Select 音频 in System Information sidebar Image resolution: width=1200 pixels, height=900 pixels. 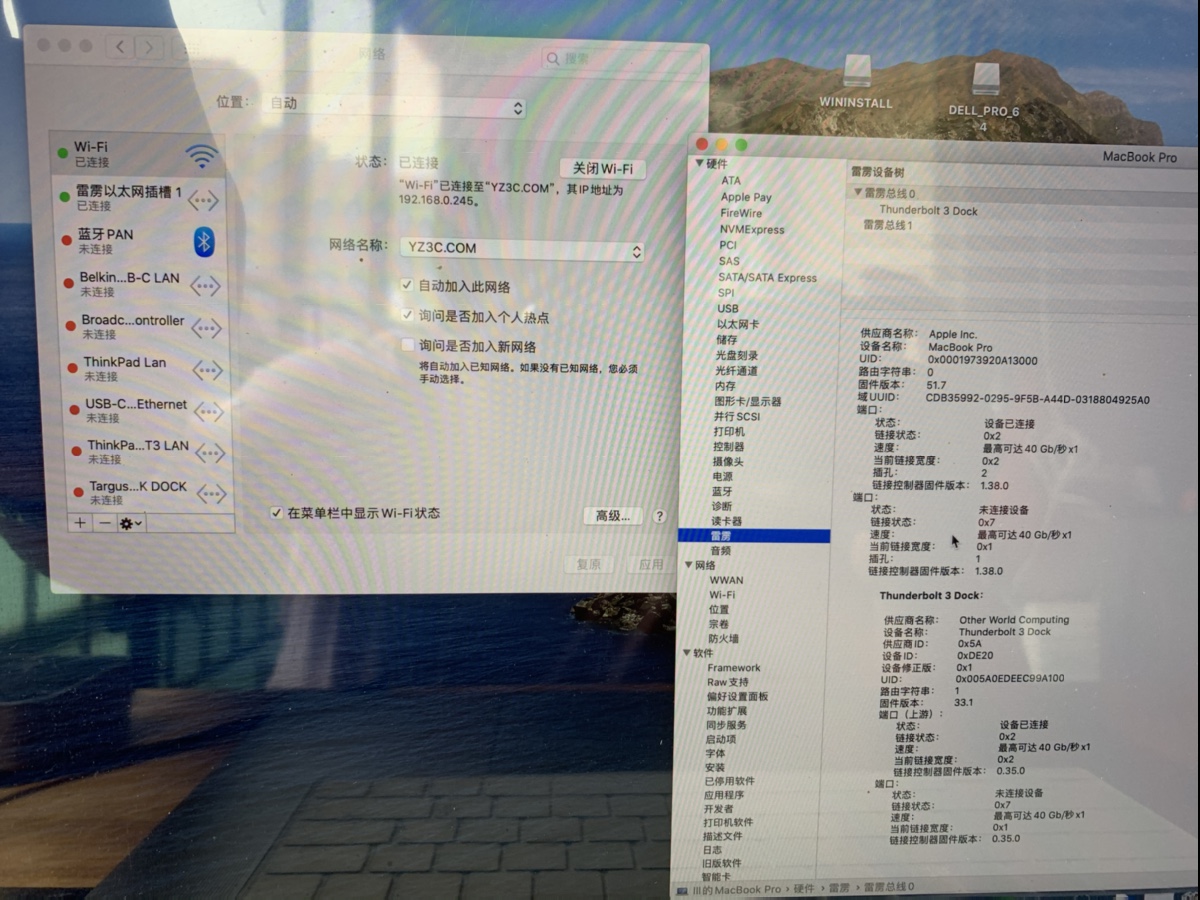[x=720, y=551]
